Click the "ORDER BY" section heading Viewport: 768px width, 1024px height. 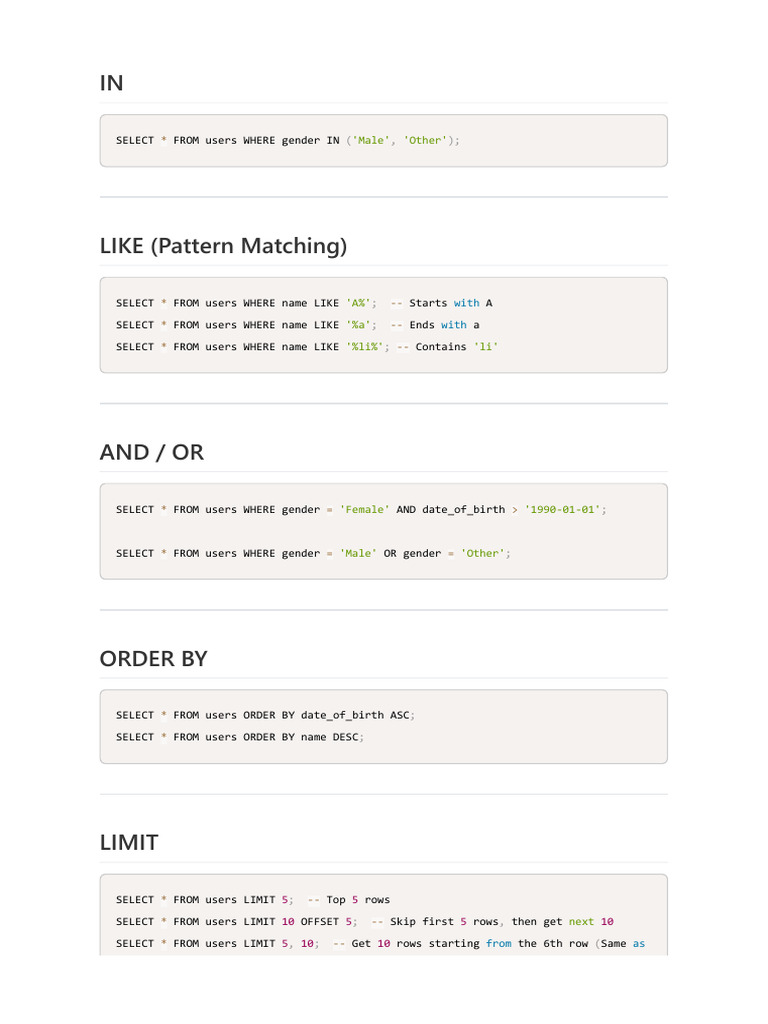tap(153, 658)
